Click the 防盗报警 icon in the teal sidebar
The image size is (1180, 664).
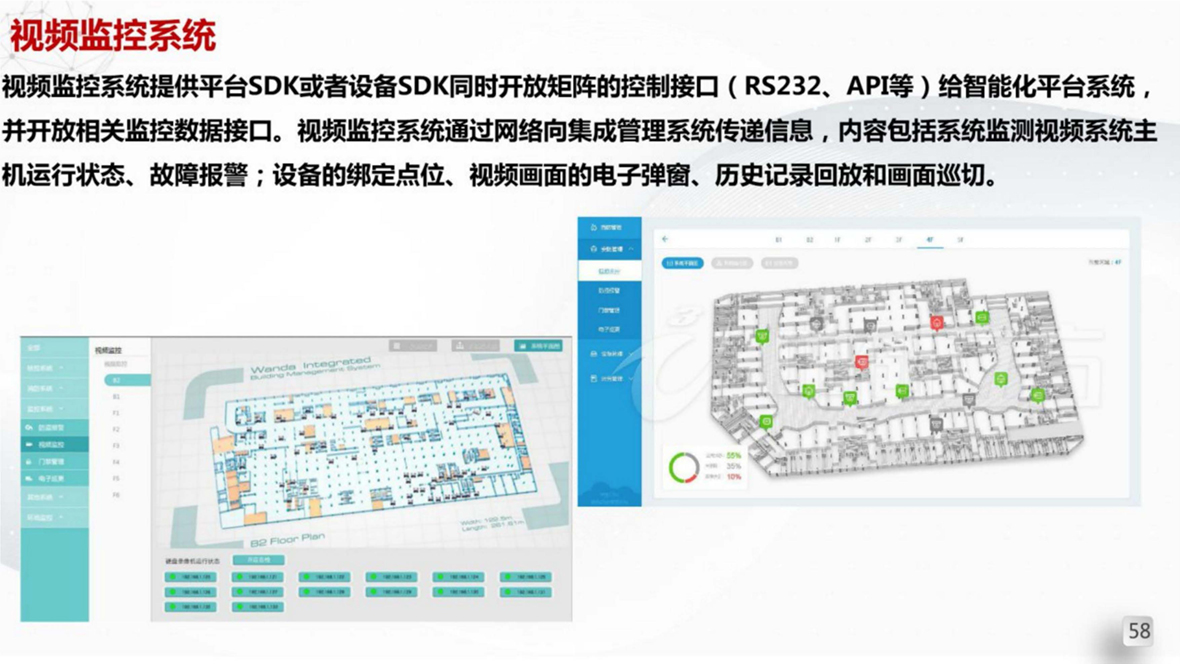click(30, 427)
